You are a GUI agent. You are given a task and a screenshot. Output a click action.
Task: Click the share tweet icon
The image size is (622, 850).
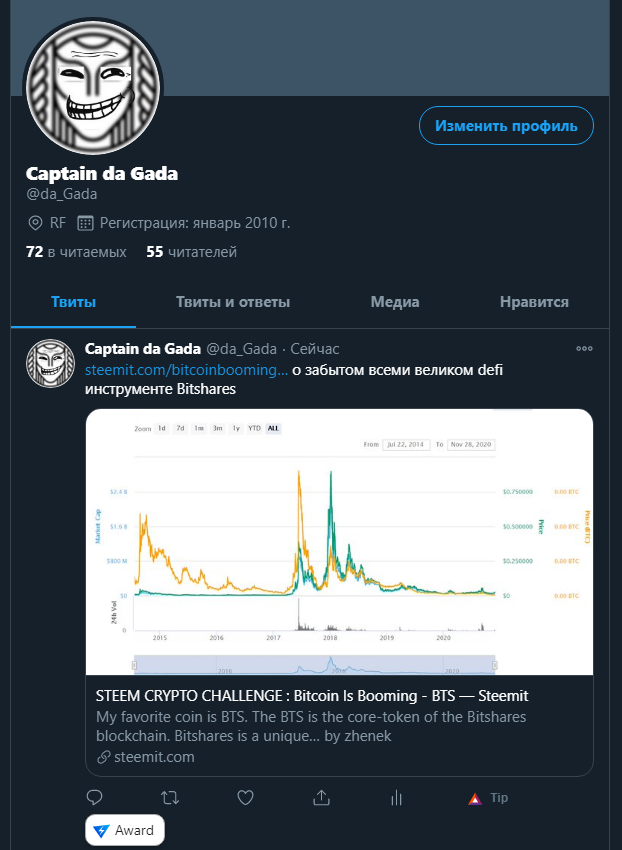(322, 797)
